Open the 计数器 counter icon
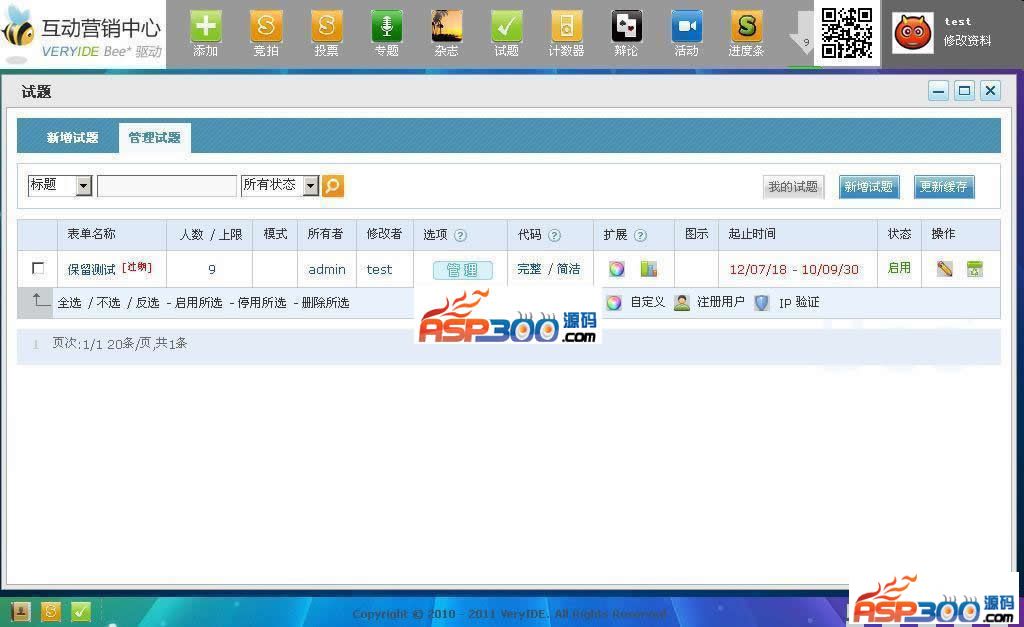 coord(566,27)
